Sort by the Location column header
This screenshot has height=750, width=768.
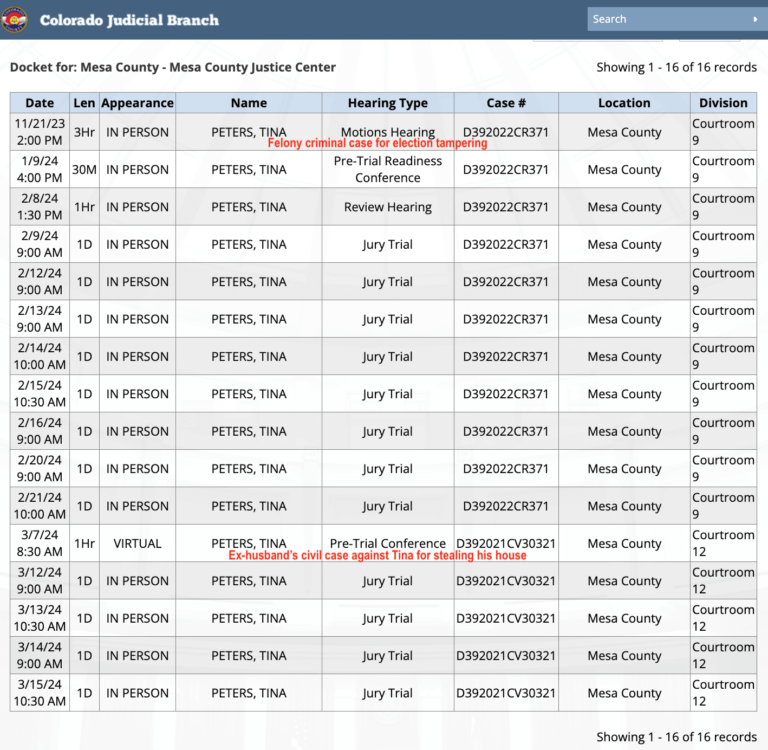tap(624, 103)
